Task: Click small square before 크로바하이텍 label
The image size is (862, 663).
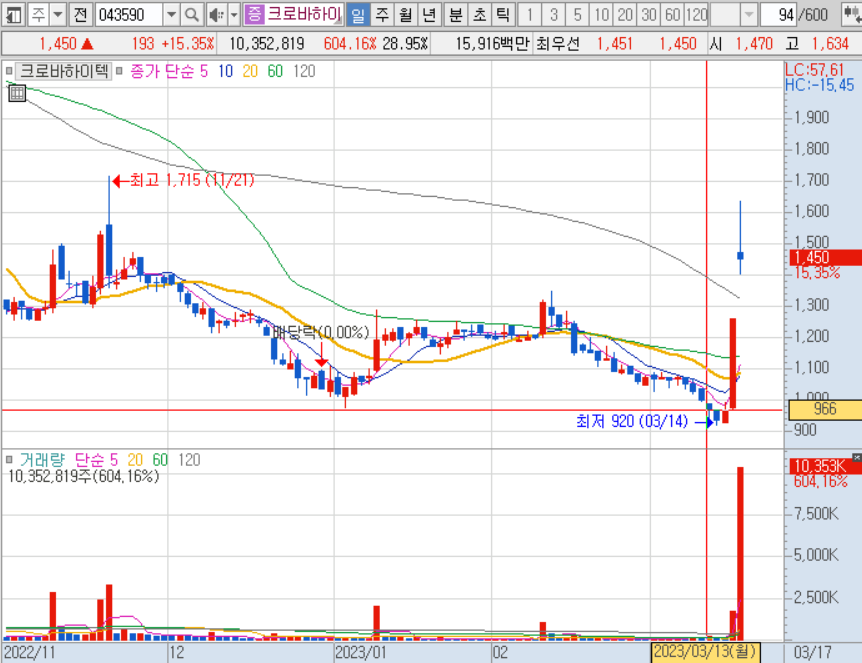Action: [9, 71]
